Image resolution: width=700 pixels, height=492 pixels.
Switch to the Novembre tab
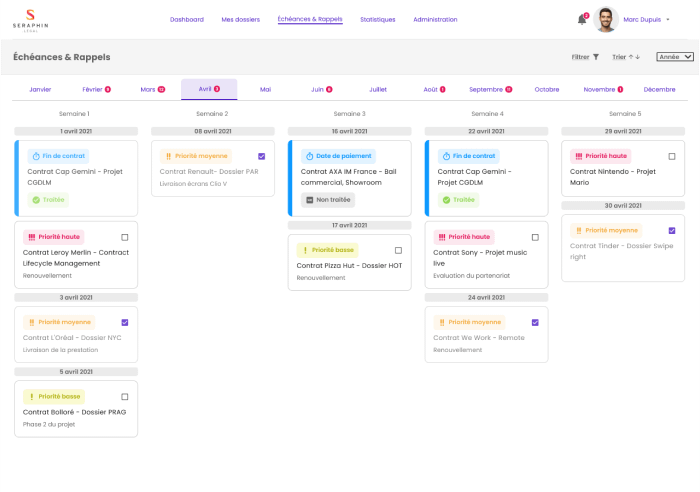click(x=603, y=89)
